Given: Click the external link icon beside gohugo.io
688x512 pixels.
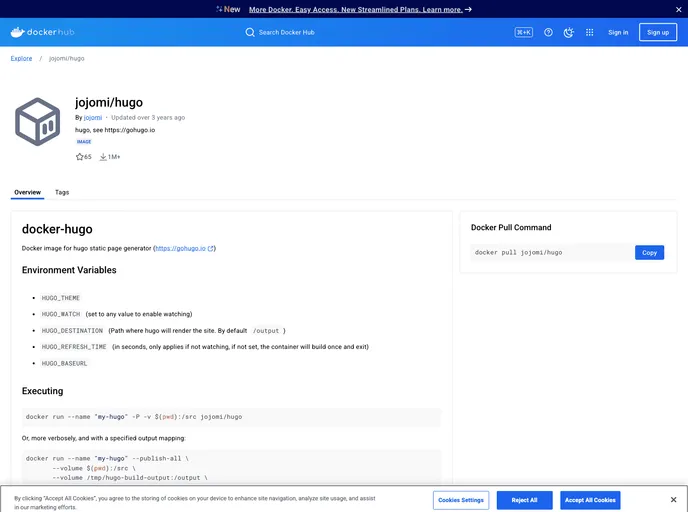Looking at the screenshot, I should (211, 248).
